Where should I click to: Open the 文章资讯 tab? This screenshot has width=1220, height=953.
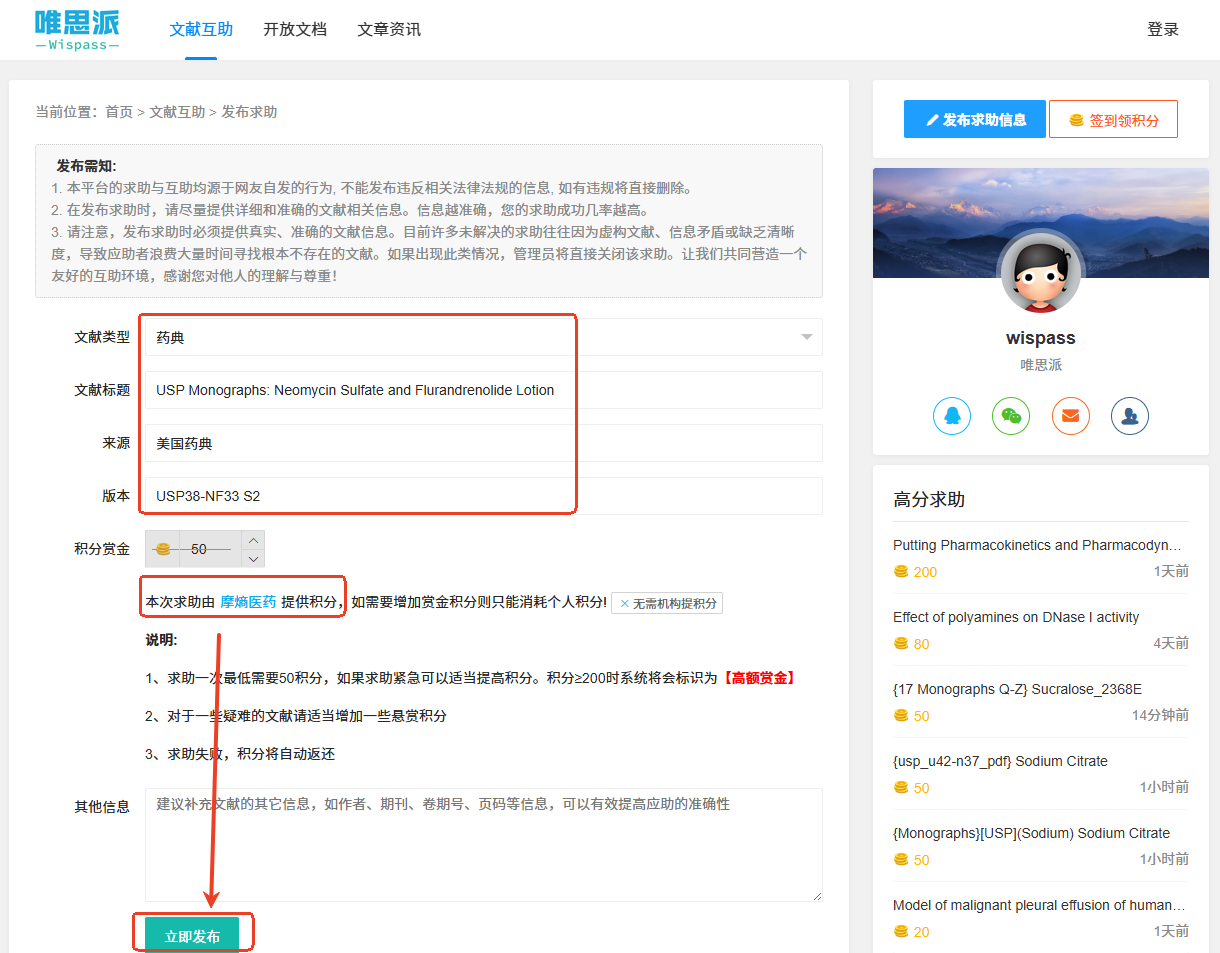pyautogui.click(x=389, y=30)
